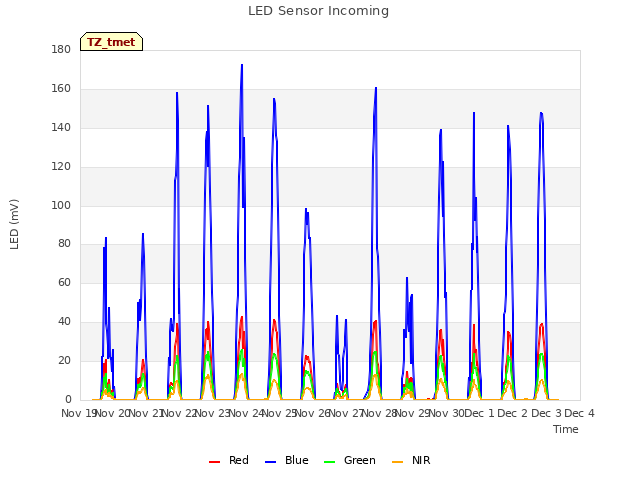Click the chart title LED Sensor Incoming

click(318, 11)
